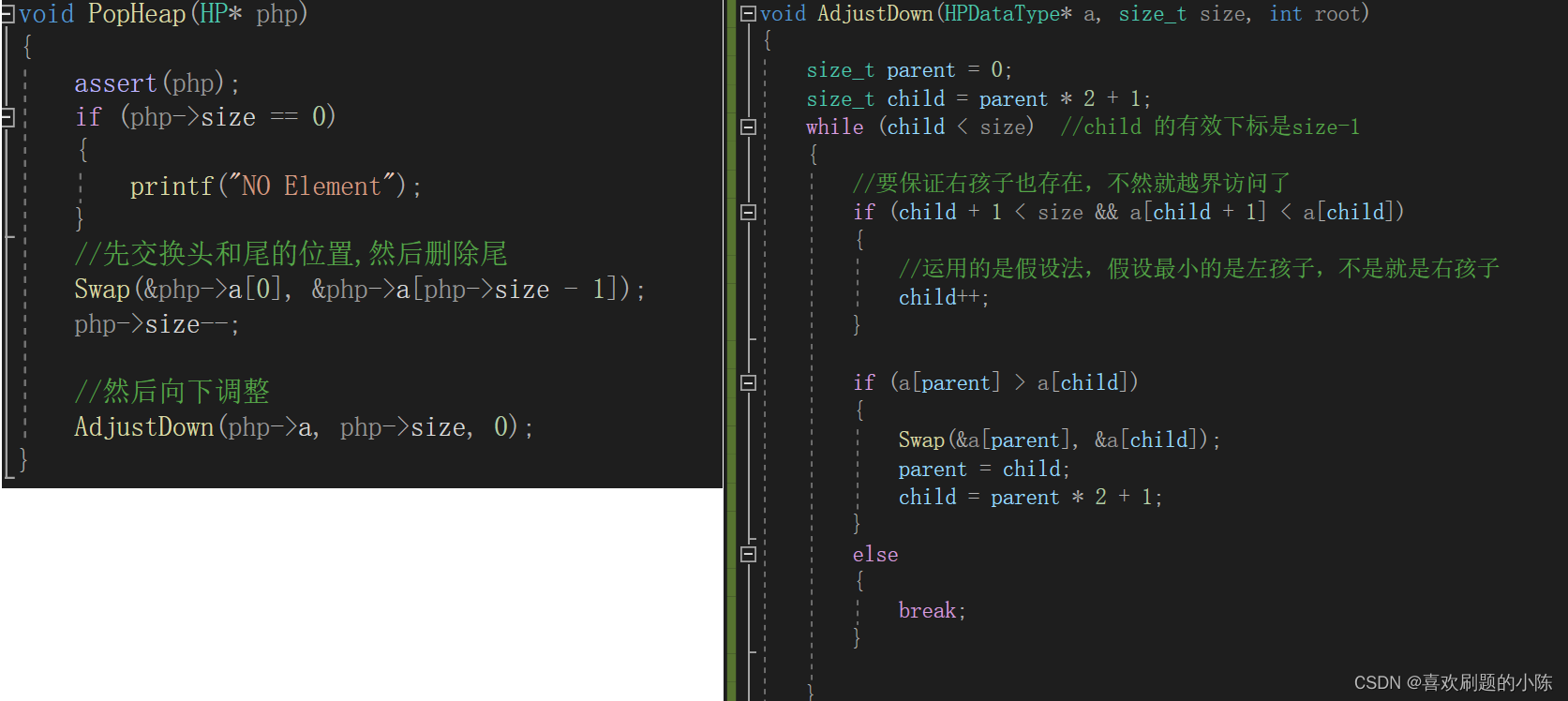This screenshot has width=1568, height=701.
Task: Click the 'HP*' type in PopHeap signature
Action: [221, 13]
